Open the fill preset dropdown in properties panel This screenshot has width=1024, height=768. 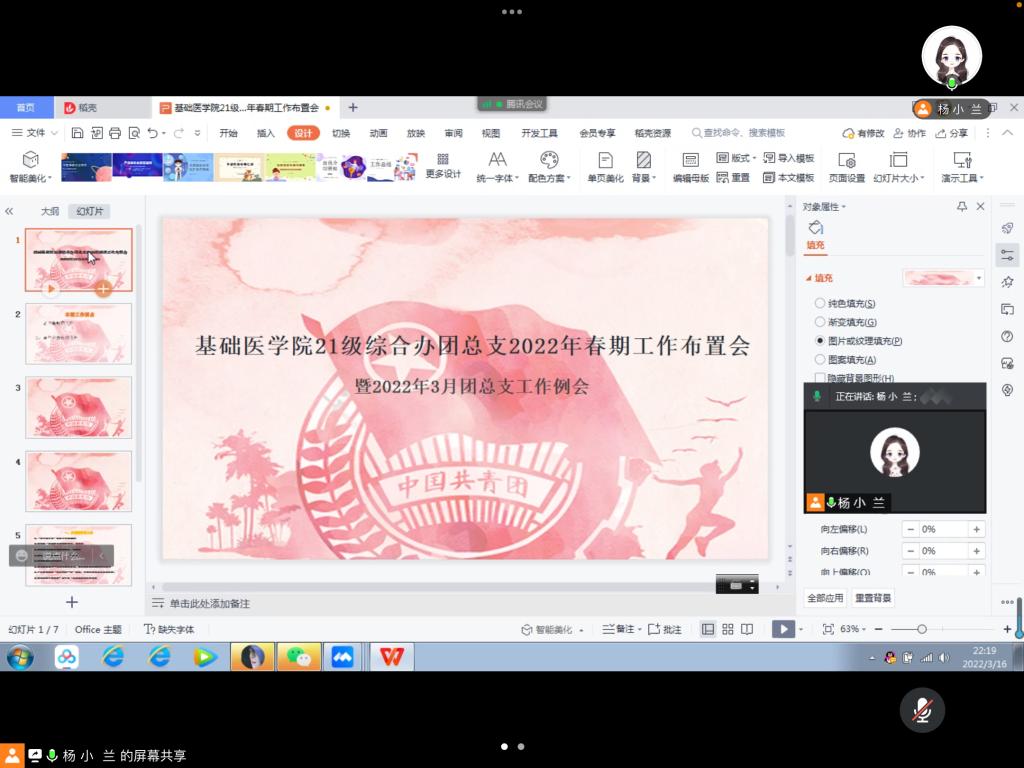coord(978,278)
